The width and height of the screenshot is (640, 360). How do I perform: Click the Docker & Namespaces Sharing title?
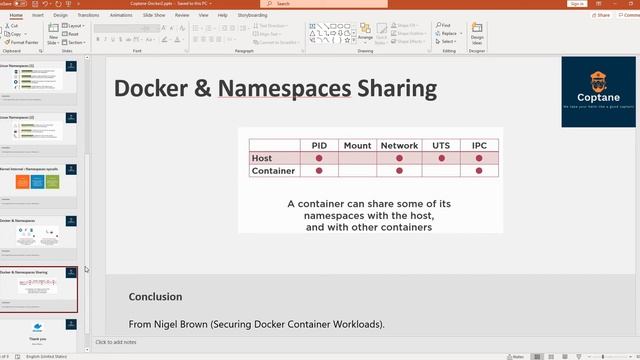click(275, 89)
